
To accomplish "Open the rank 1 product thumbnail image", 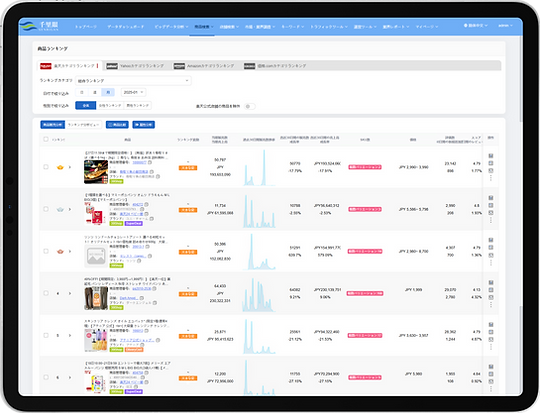I will click(96, 172).
